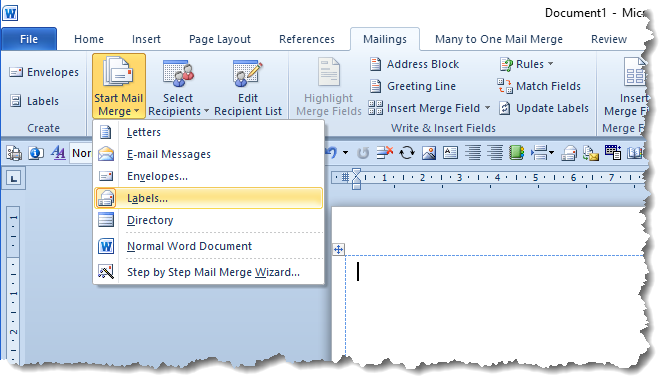Click the Labels icon in Create group
The image size is (670, 387).
pos(16,101)
